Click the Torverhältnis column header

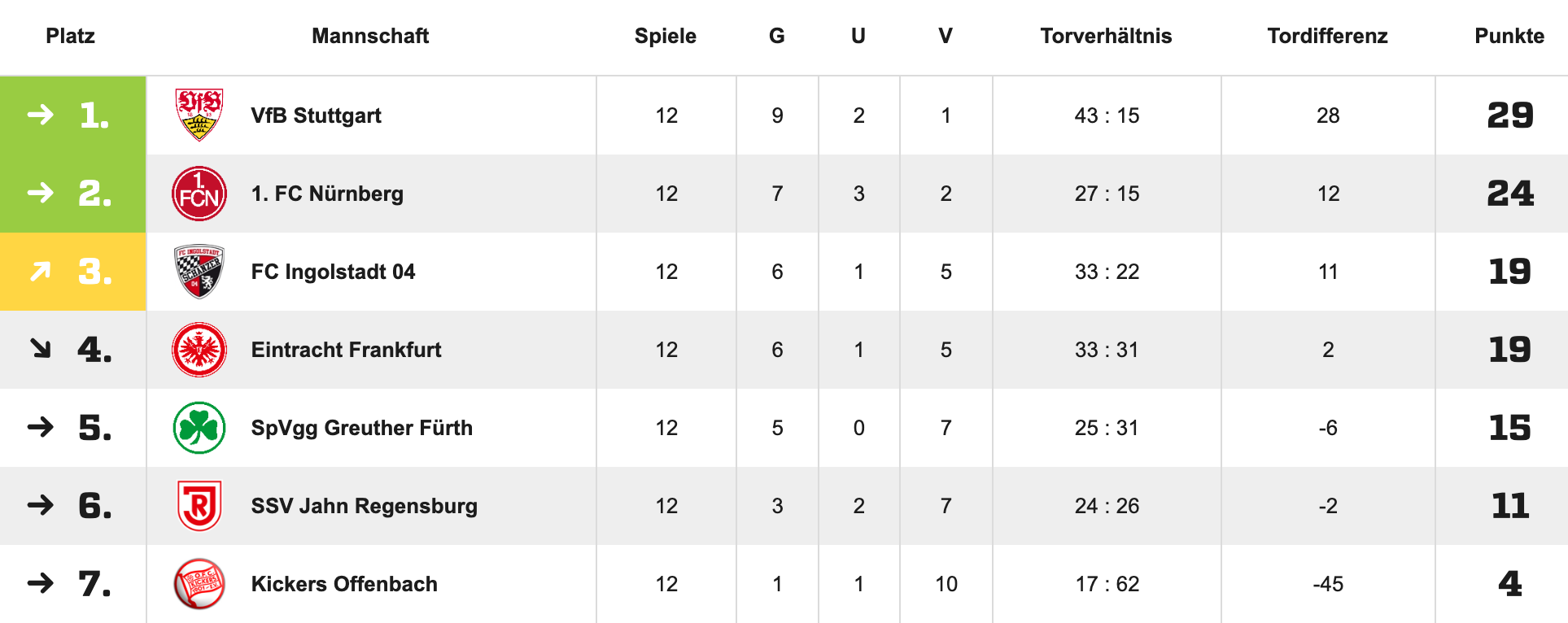pyautogui.click(x=1106, y=36)
